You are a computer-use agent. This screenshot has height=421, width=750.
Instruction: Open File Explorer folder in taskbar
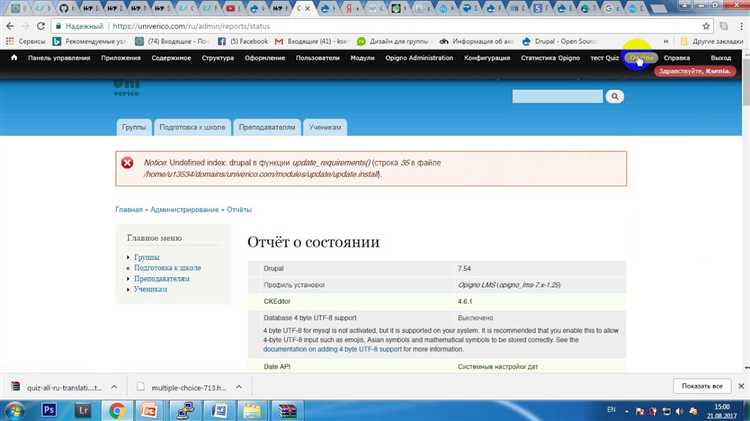coord(252,410)
